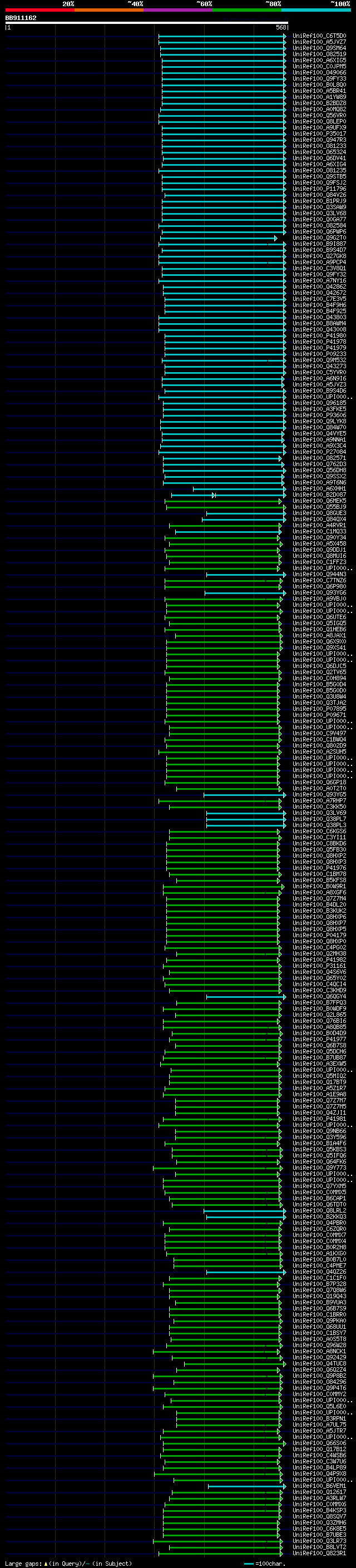Select UniRef100_Q6MEK5 entry
The image size is (356, 1568).
[319, 501]
